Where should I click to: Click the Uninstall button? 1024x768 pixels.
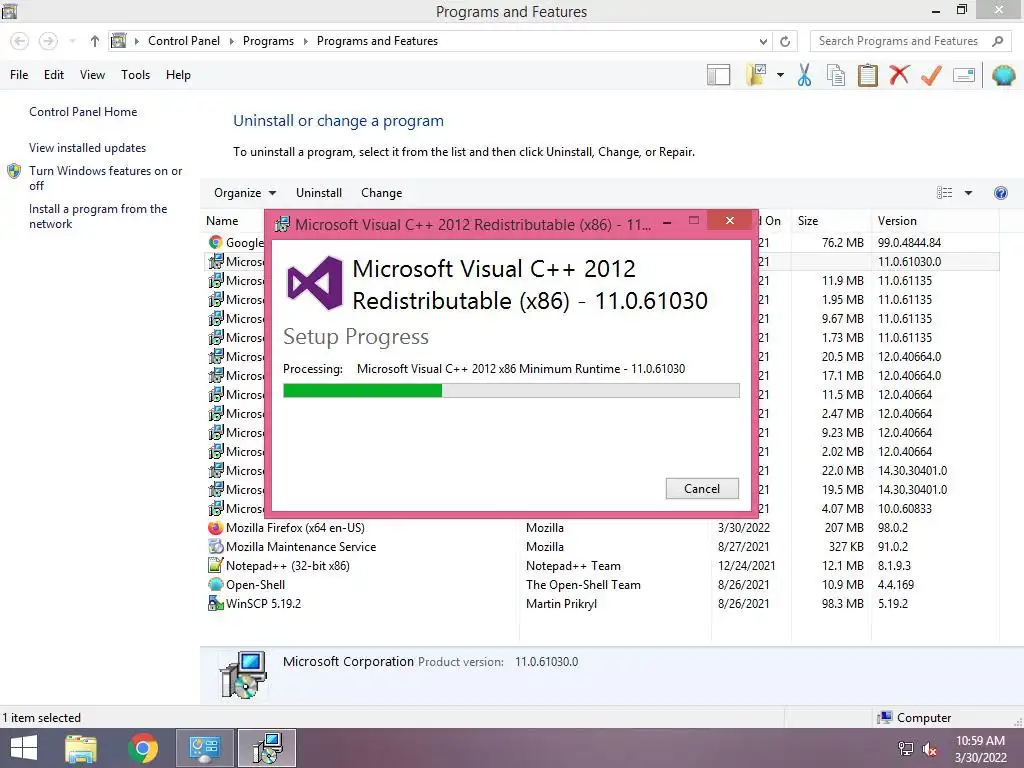319,193
